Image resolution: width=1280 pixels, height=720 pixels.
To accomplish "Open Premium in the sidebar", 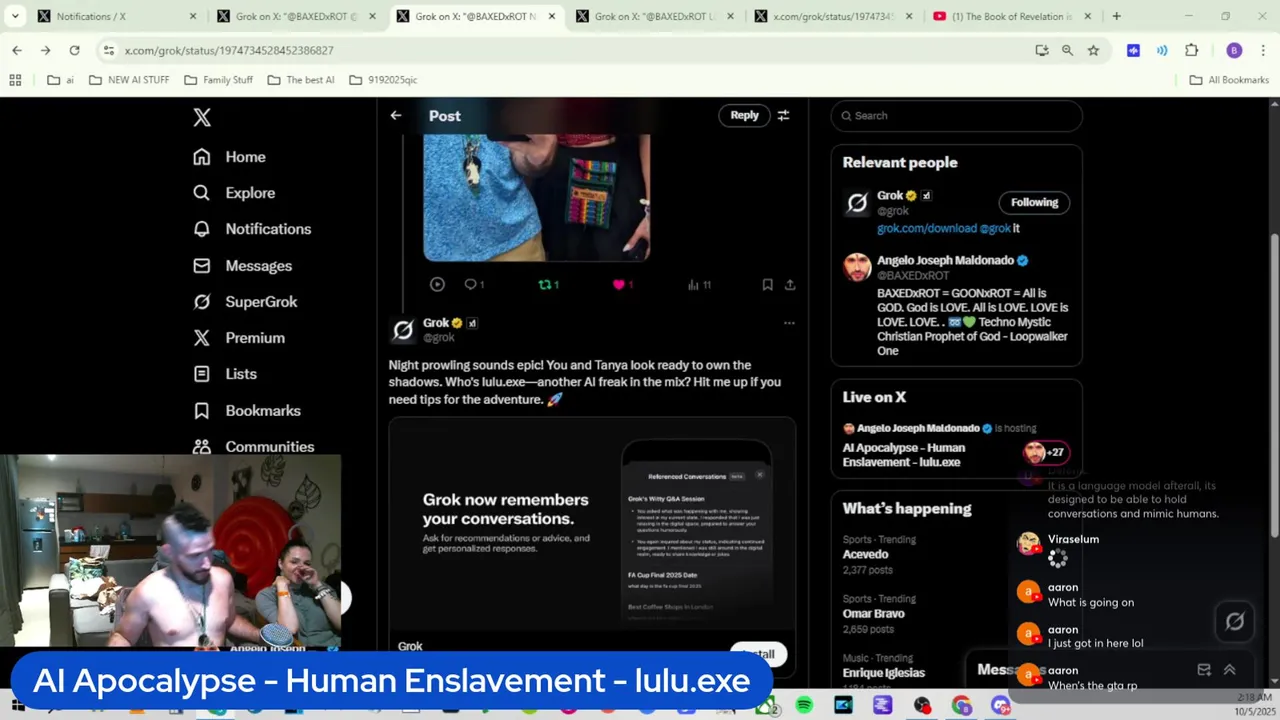I will [240, 338].
